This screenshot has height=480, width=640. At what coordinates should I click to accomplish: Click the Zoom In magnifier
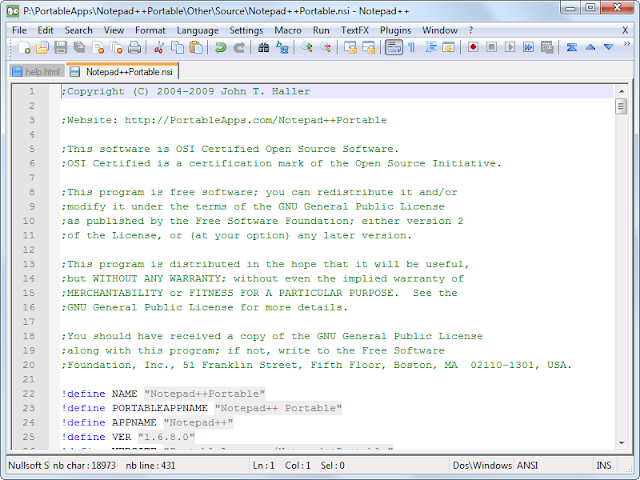pos(307,48)
